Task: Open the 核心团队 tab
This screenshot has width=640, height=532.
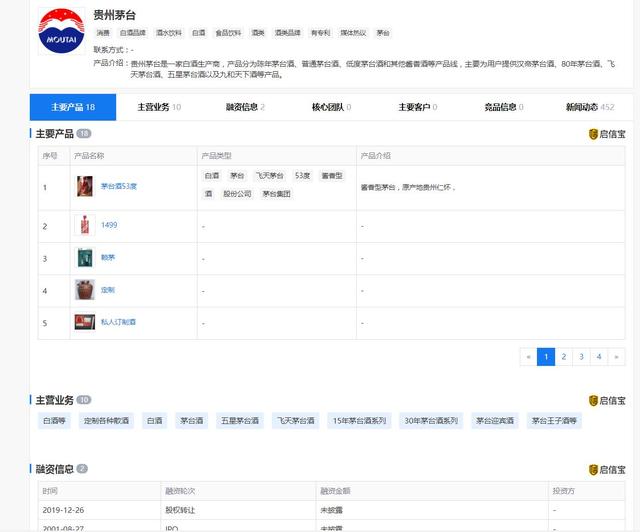Action: click(331, 107)
